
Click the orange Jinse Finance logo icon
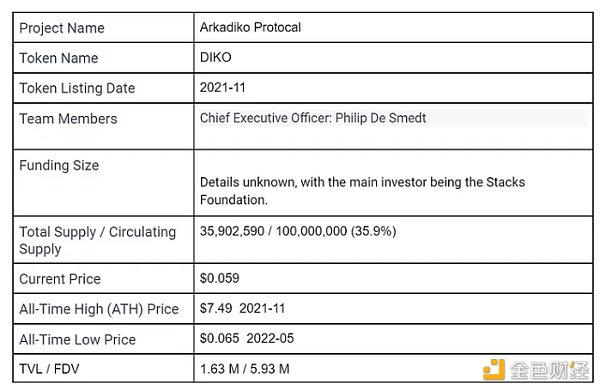[494, 369]
